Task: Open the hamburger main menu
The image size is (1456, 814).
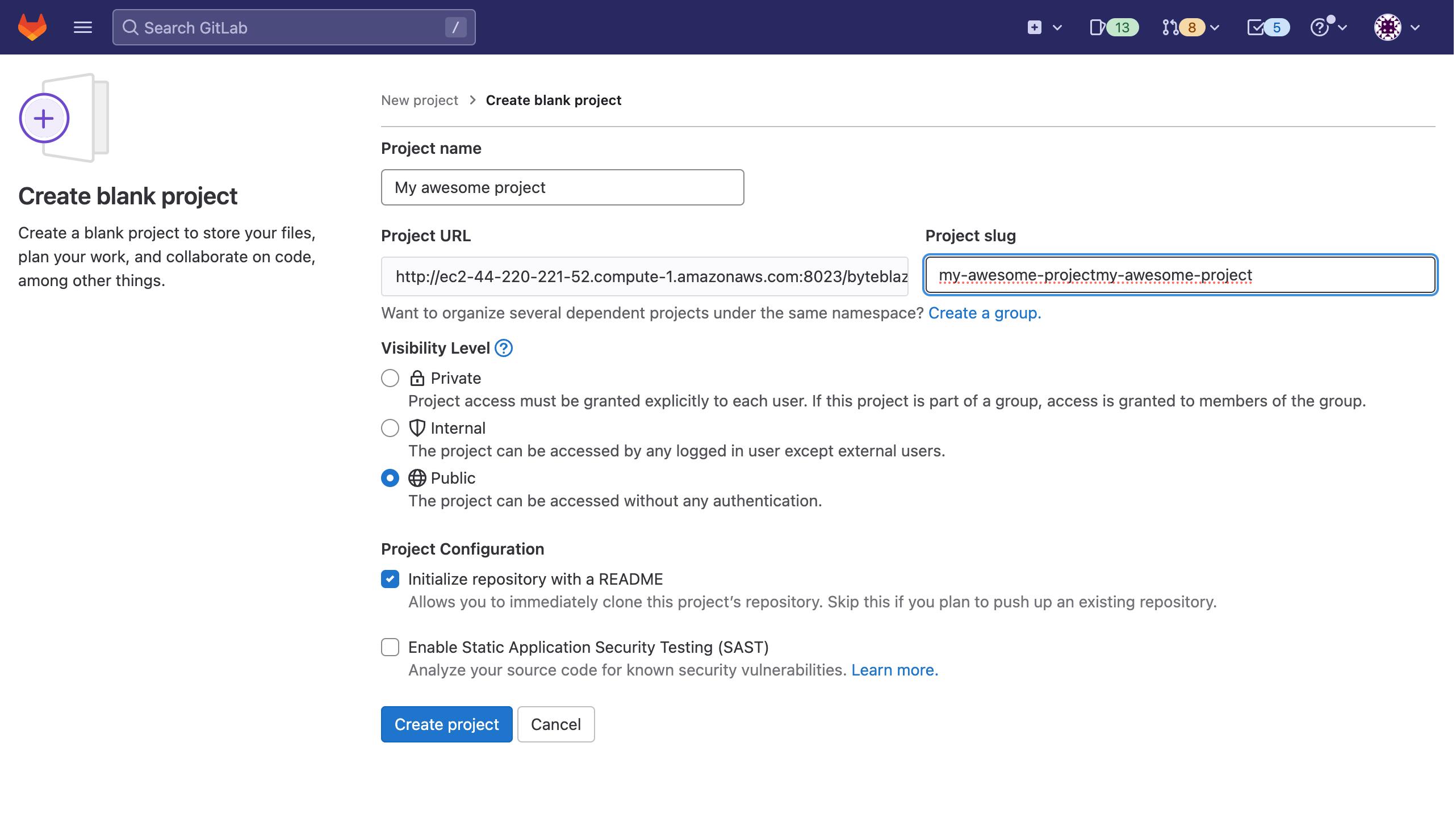Action: point(83,27)
